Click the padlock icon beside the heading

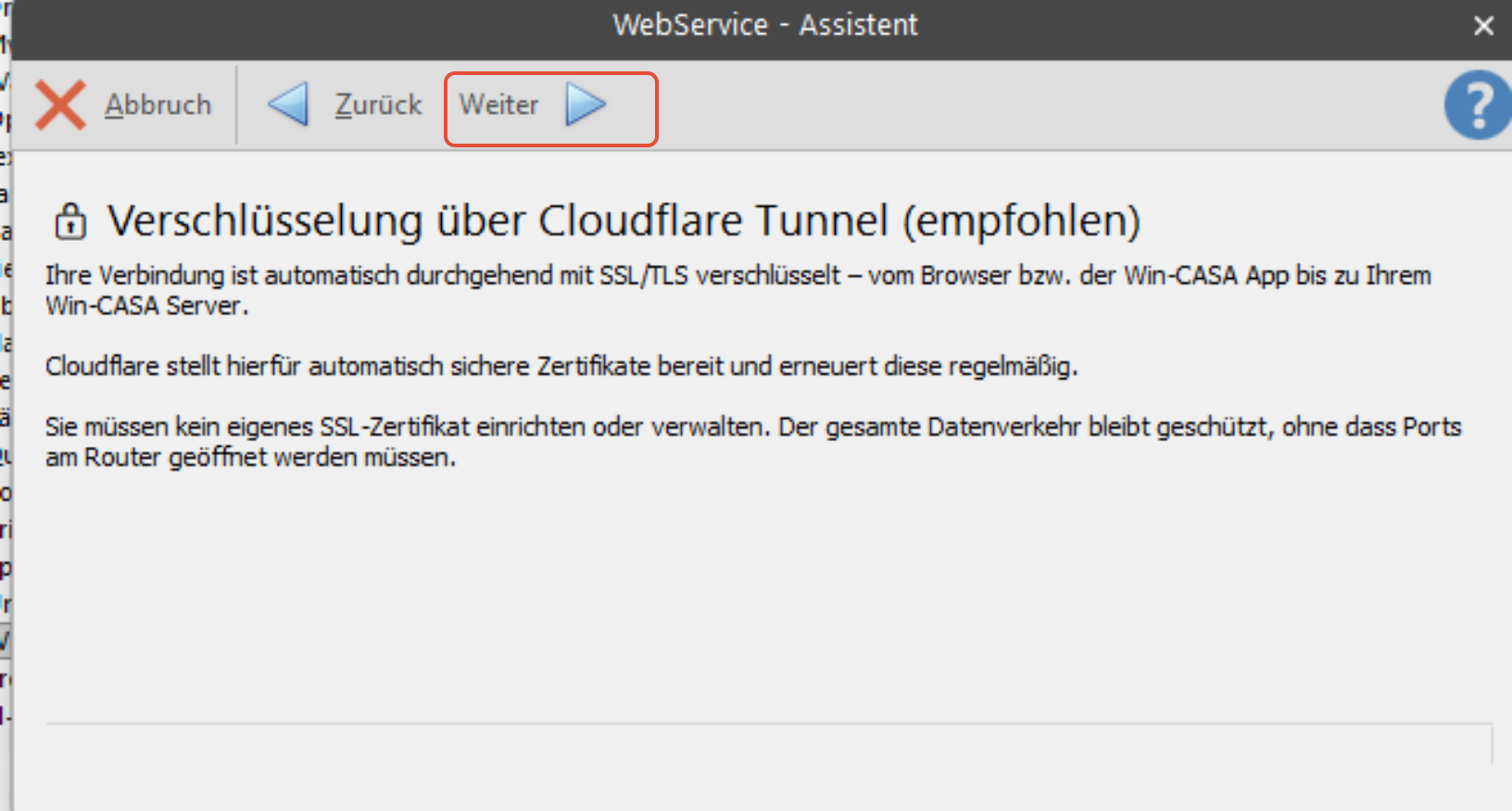pyautogui.click(x=70, y=222)
